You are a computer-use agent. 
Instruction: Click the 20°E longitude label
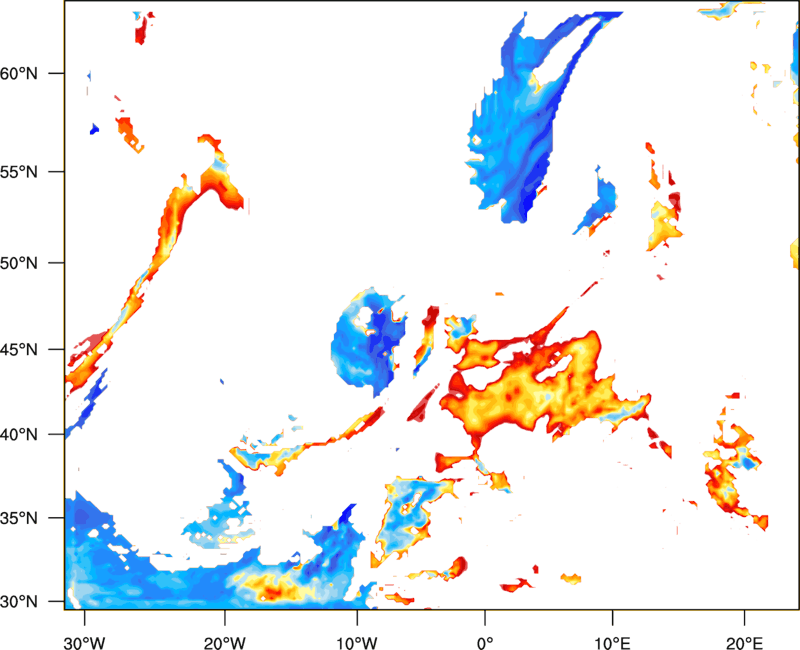pos(744,642)
